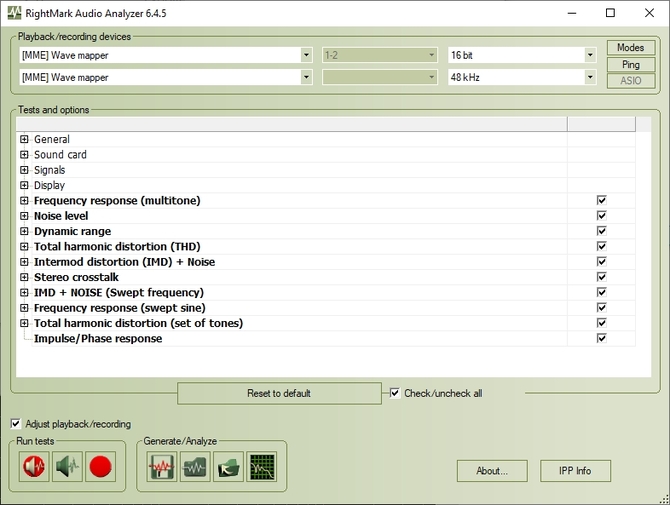The image size is (670, 505).
Task: Maximize the RightMark Audio Analyzer window
Action: [610, 13]
